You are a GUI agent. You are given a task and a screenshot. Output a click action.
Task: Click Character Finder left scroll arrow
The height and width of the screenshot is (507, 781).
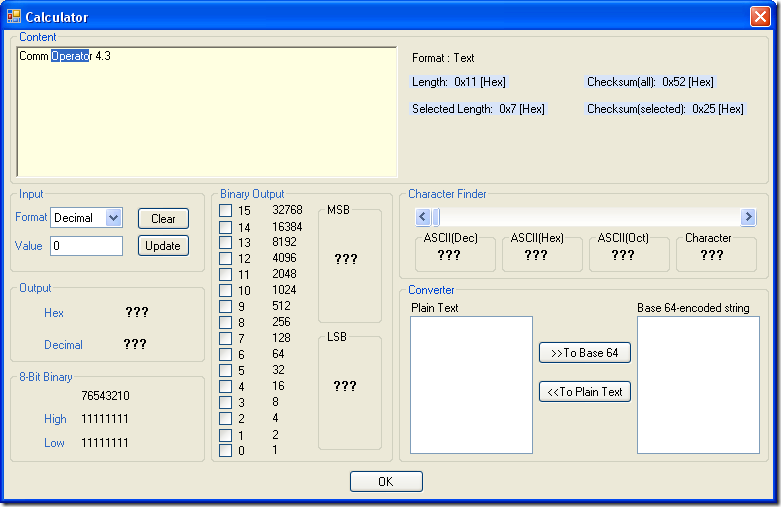click(423, 217)
